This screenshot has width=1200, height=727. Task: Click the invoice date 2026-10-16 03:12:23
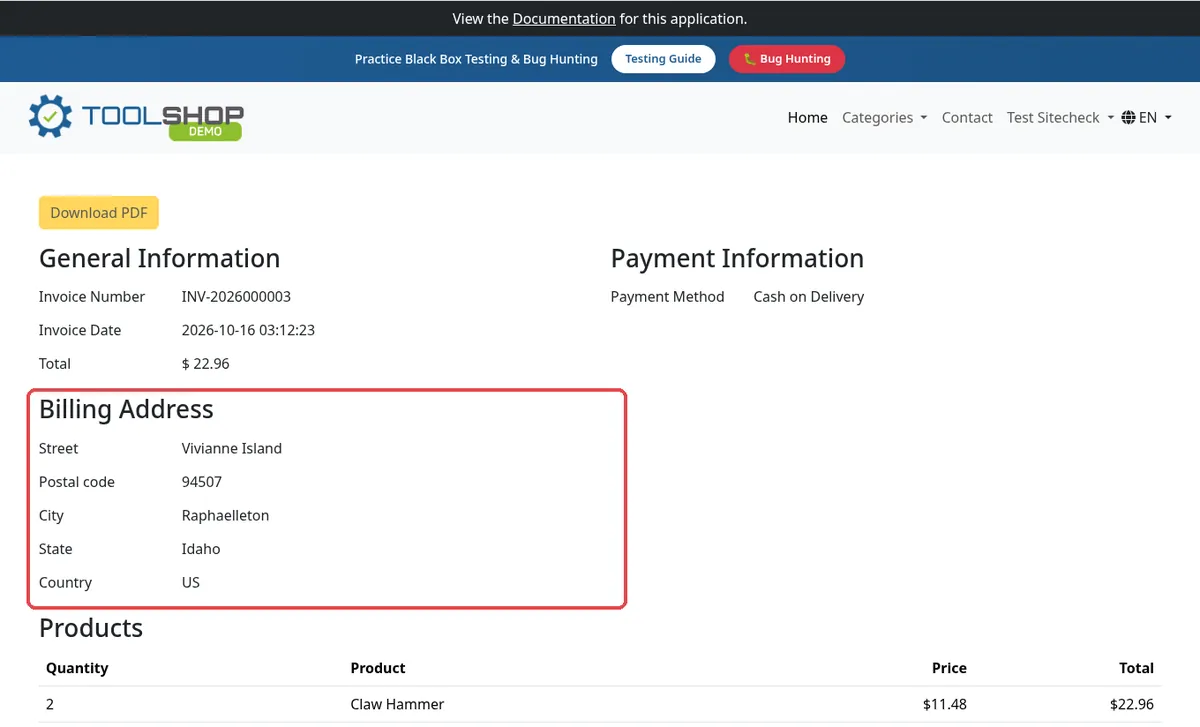(248, 330)
